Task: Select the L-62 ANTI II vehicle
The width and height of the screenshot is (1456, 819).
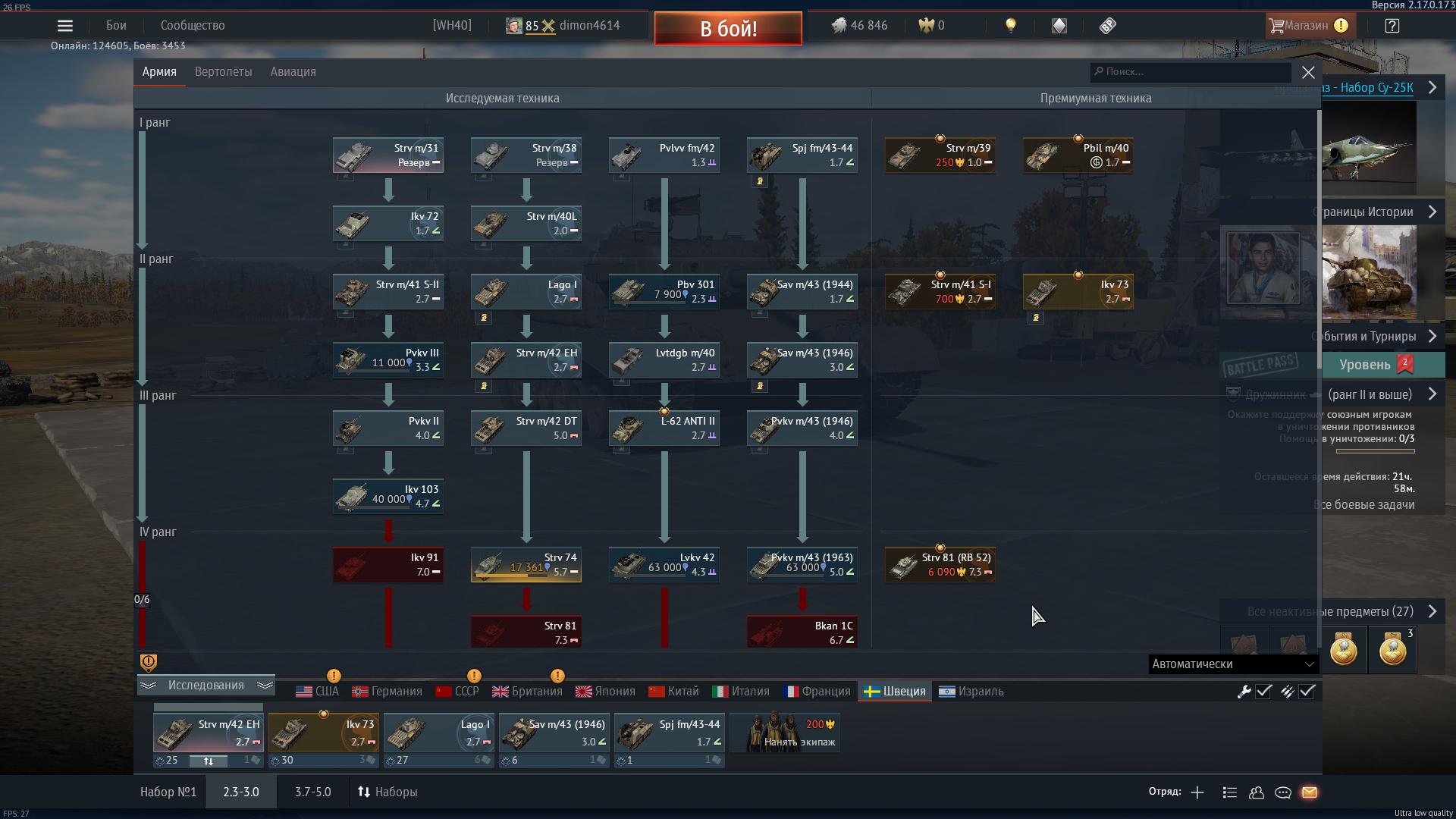Action: [x=664, y=428]
